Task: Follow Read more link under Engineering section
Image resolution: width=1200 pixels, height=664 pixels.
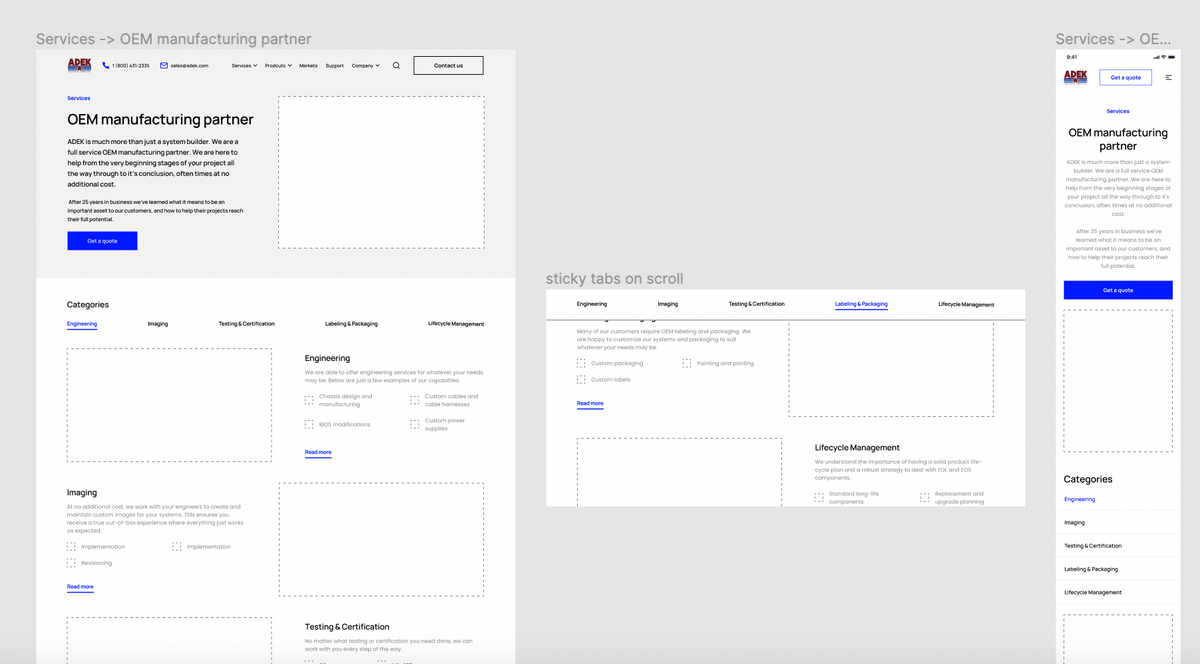Action: pos(318,453)
